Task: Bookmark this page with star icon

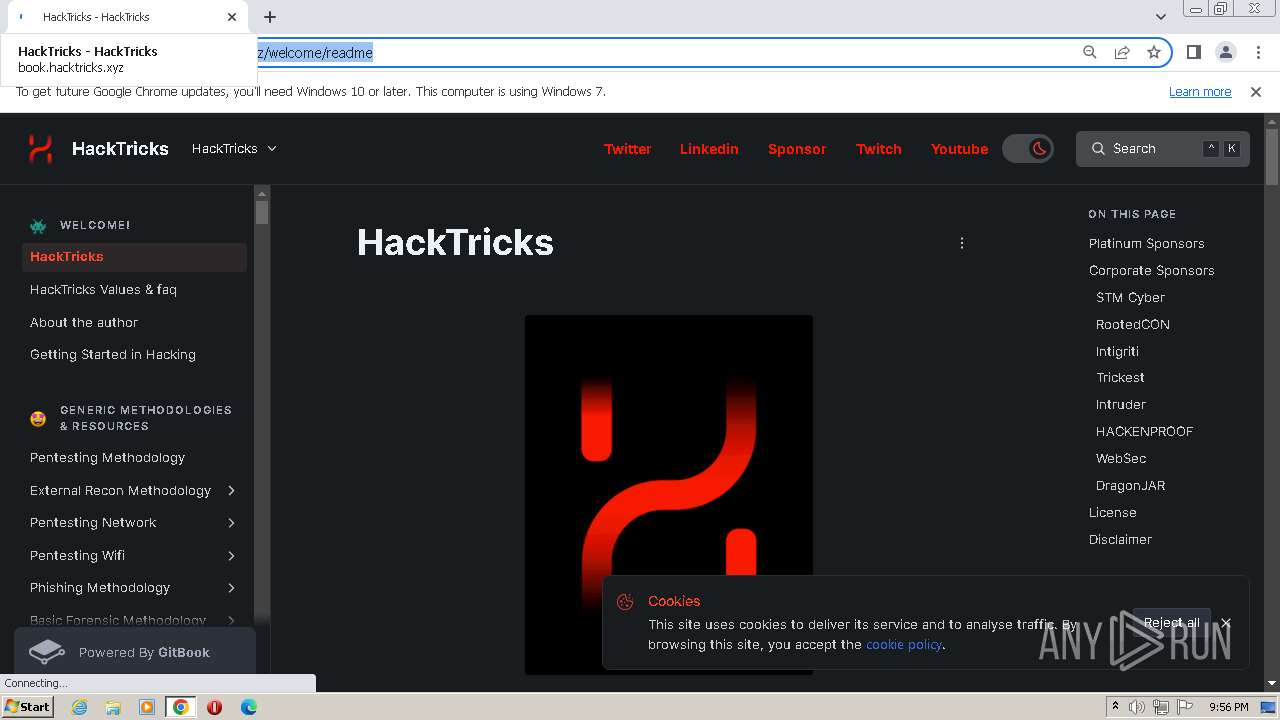Action: tap(1154, 52)
